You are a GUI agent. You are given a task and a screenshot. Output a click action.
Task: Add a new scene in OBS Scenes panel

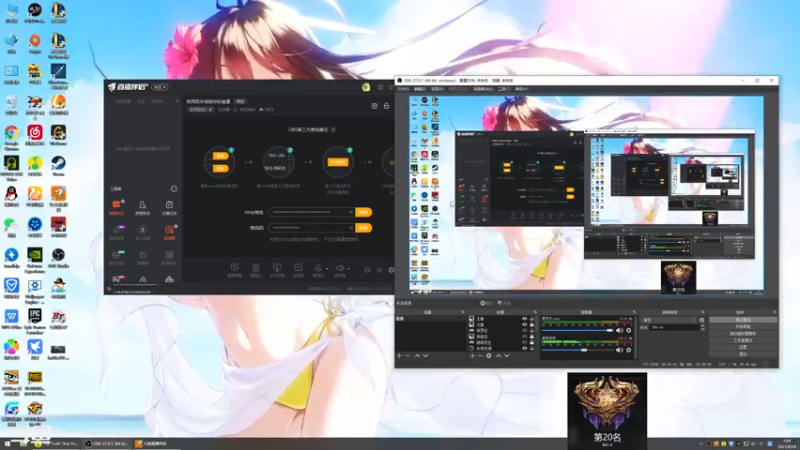coord(399,356)
